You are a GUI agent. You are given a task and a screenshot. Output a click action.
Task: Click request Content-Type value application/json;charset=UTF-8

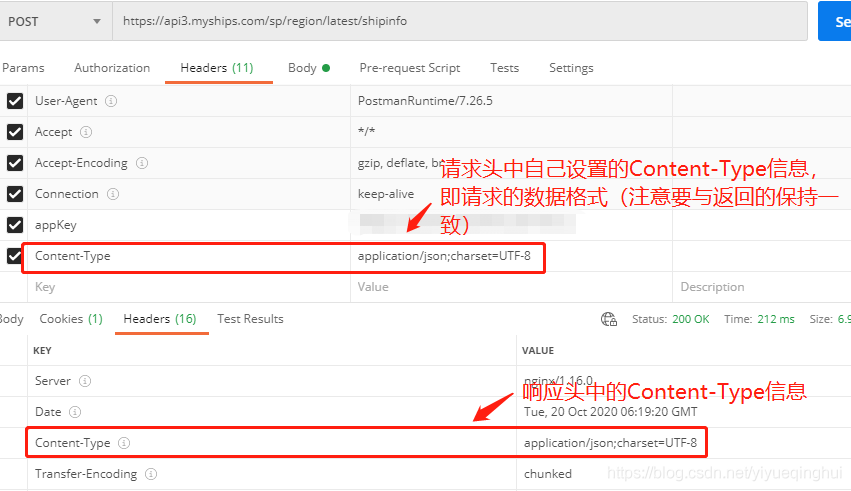point(444,256)
